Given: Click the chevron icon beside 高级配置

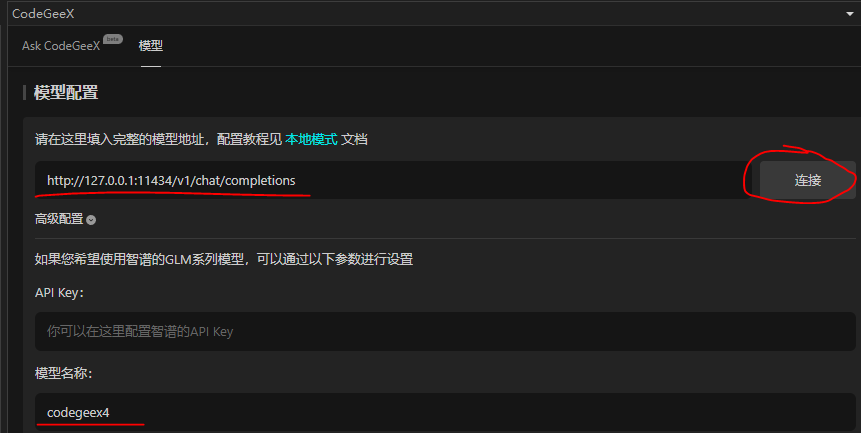Looking at the screenshot, I should point(91,220).
